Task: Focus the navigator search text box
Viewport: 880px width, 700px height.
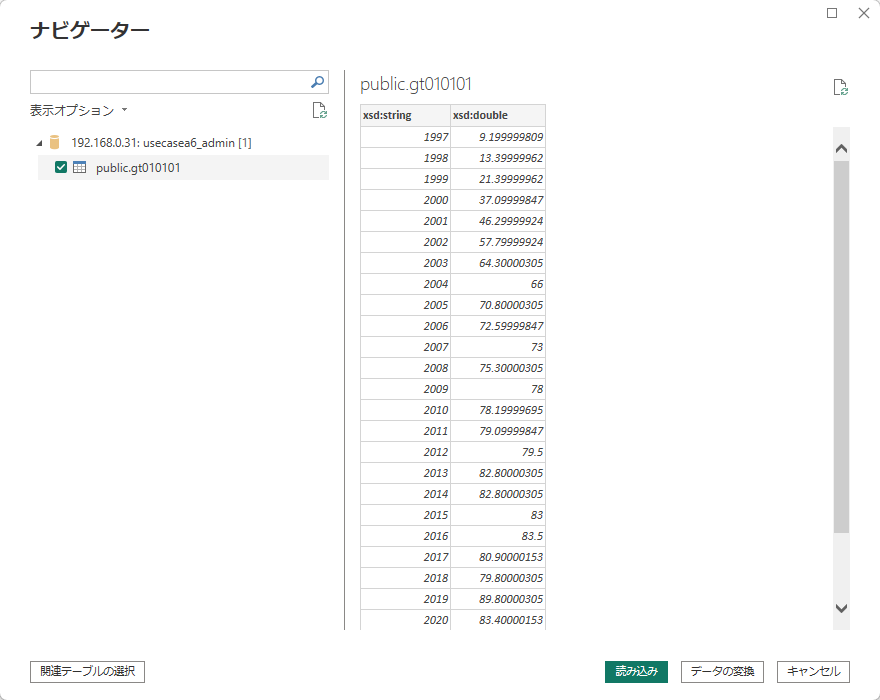Action: click(168, 82)
